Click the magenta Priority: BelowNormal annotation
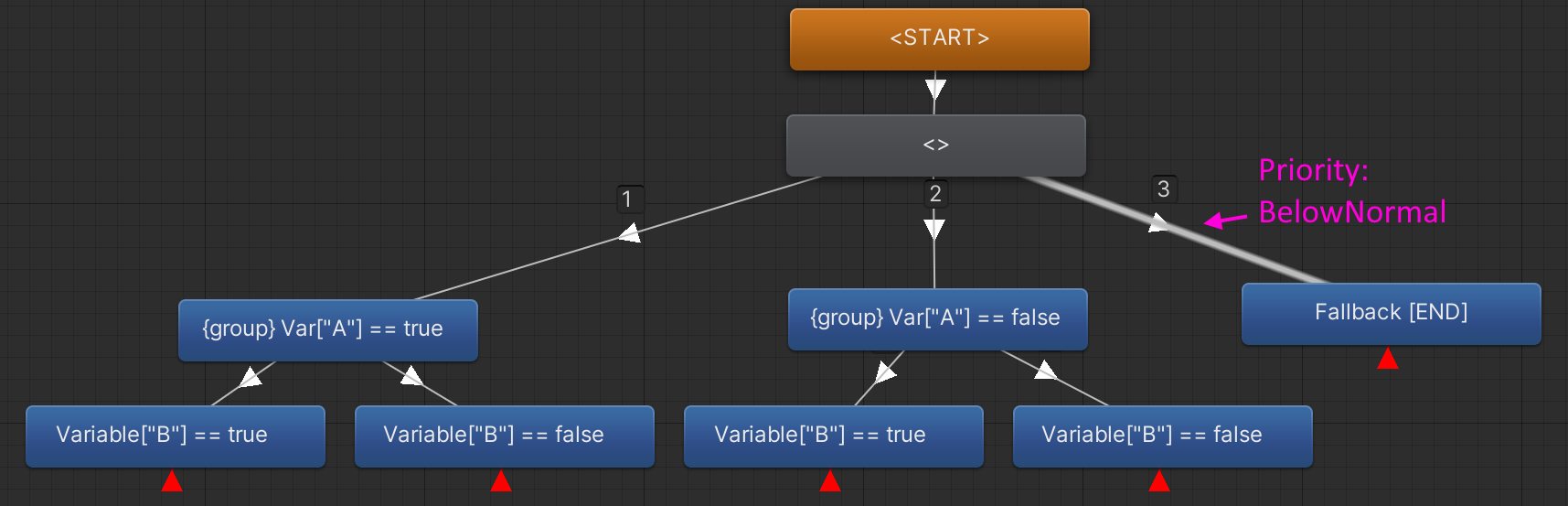The height and width of the screenshot is (506, 1568). point(1352,191)
